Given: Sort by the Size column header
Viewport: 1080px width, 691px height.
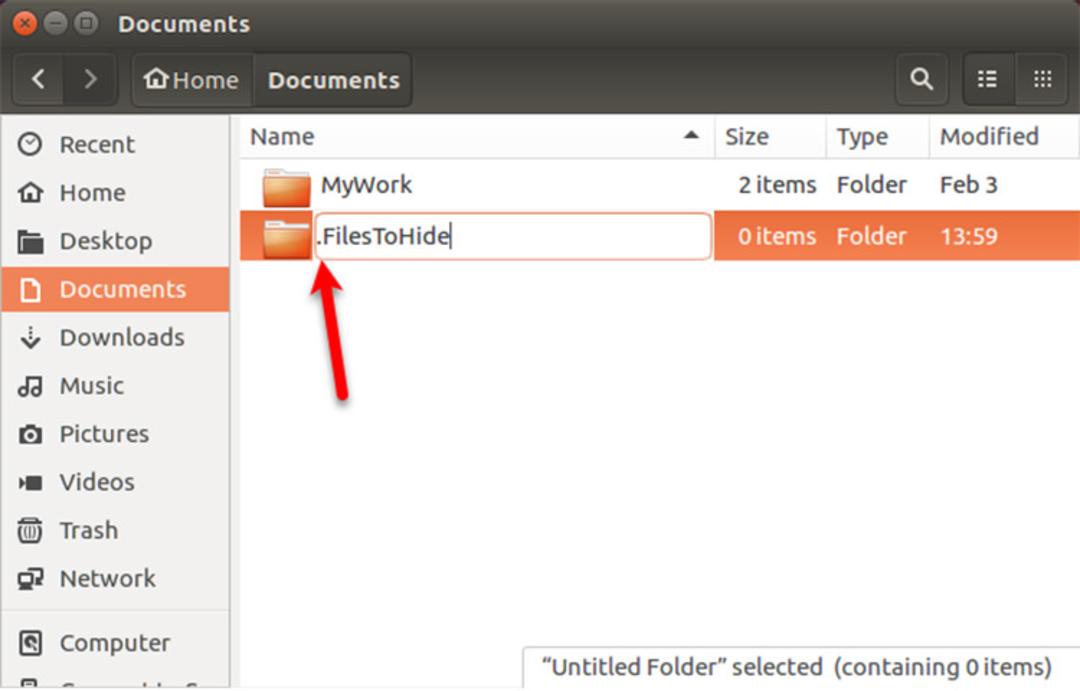Looking at the screenshot, I should 770,136.
